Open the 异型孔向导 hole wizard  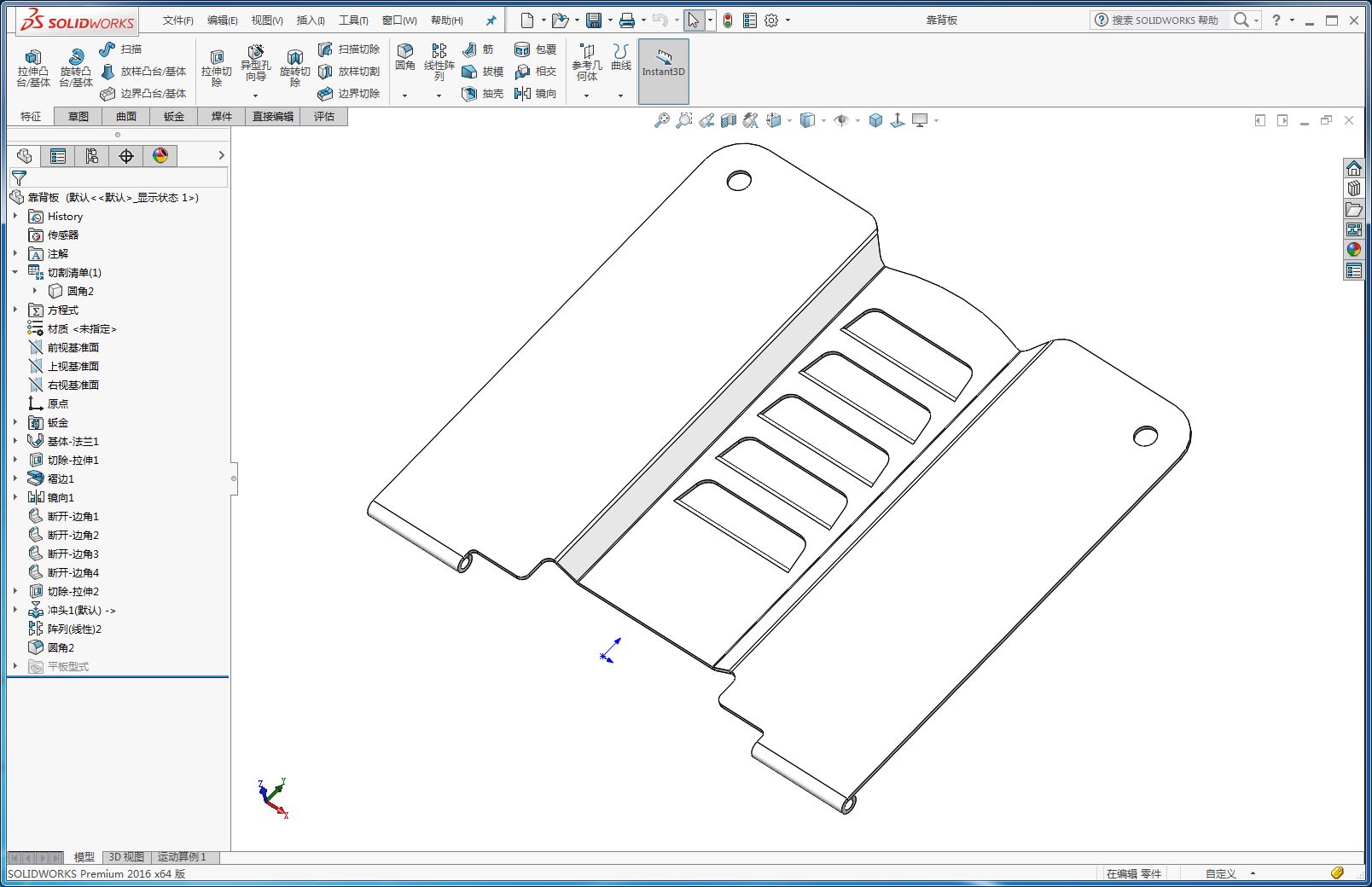coord(255,64)
